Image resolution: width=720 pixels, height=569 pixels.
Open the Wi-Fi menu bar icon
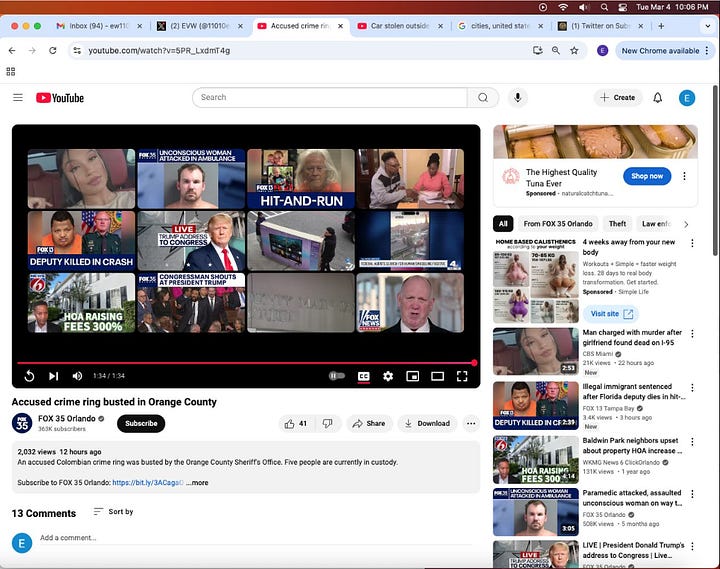563,7
